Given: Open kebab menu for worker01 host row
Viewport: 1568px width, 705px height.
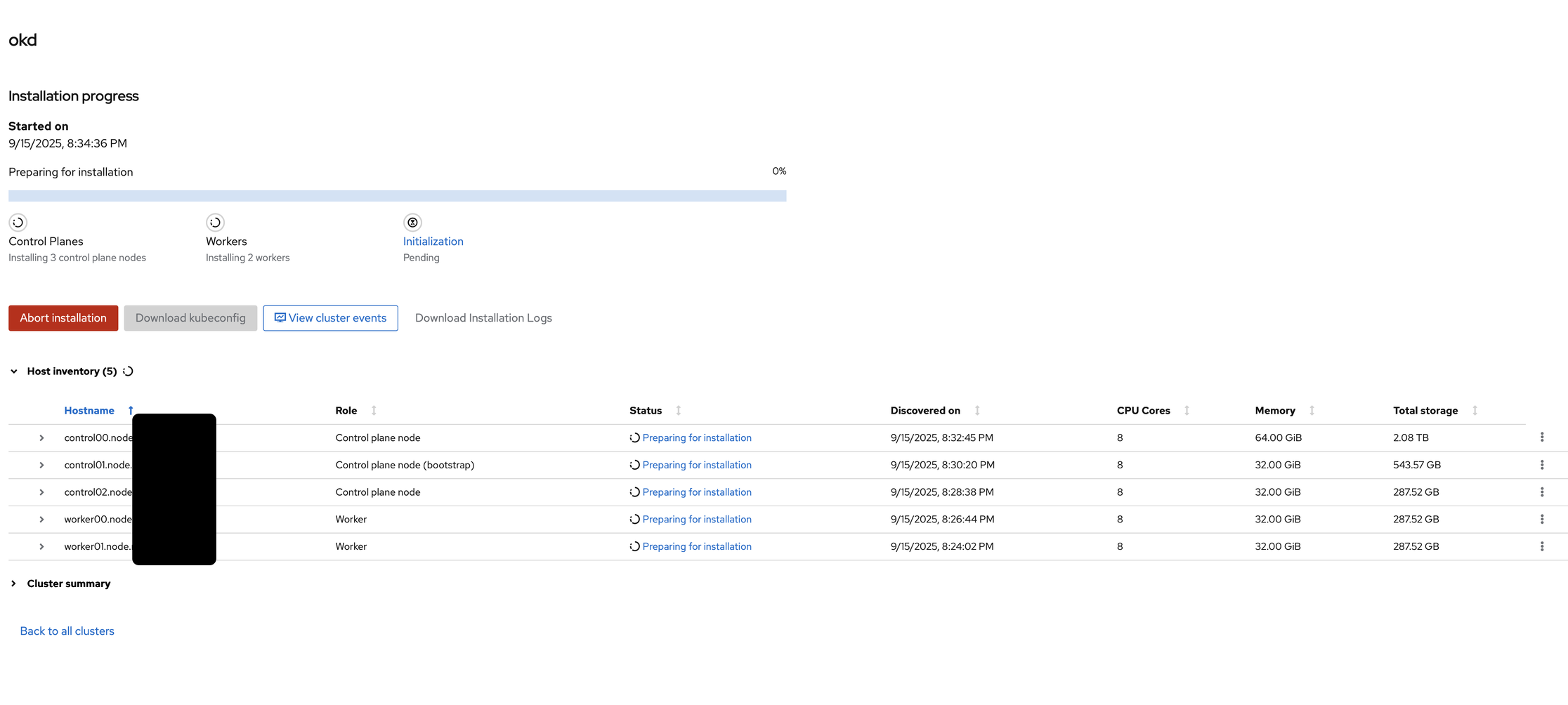Looking at the screenshot, I should 1541,546.
